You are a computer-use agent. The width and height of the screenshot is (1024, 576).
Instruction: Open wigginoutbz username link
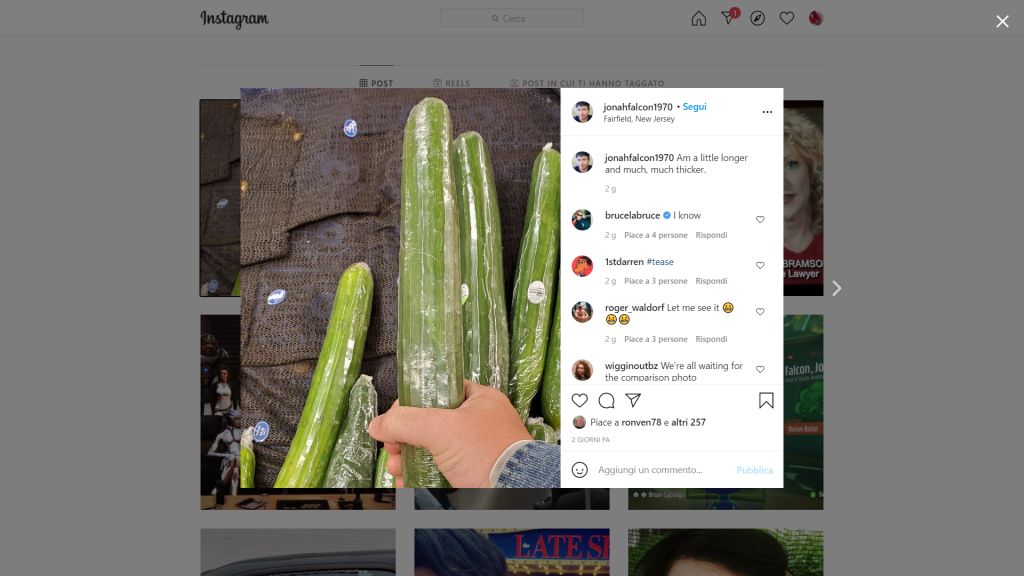[x=631, y=366]
